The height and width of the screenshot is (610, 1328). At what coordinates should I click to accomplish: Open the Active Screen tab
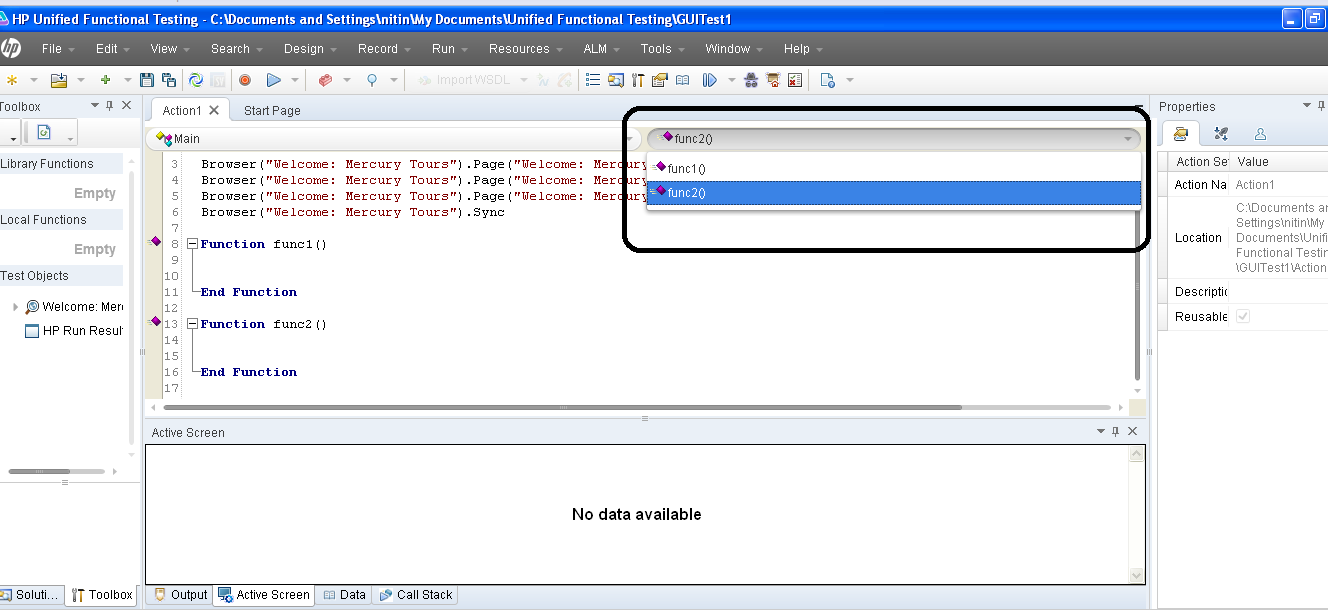(263, 594)
